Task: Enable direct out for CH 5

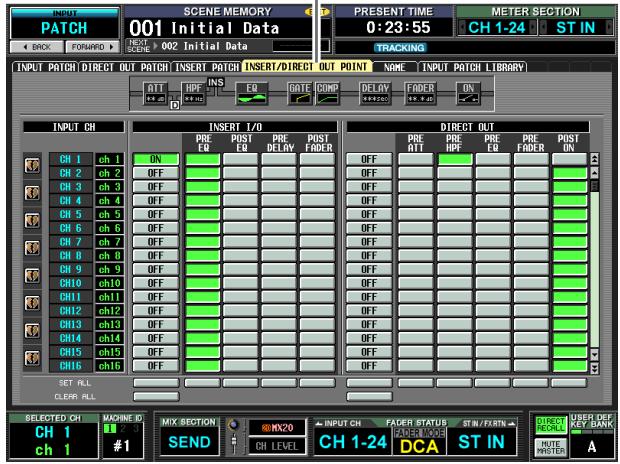Action: [x=369, y=214]
